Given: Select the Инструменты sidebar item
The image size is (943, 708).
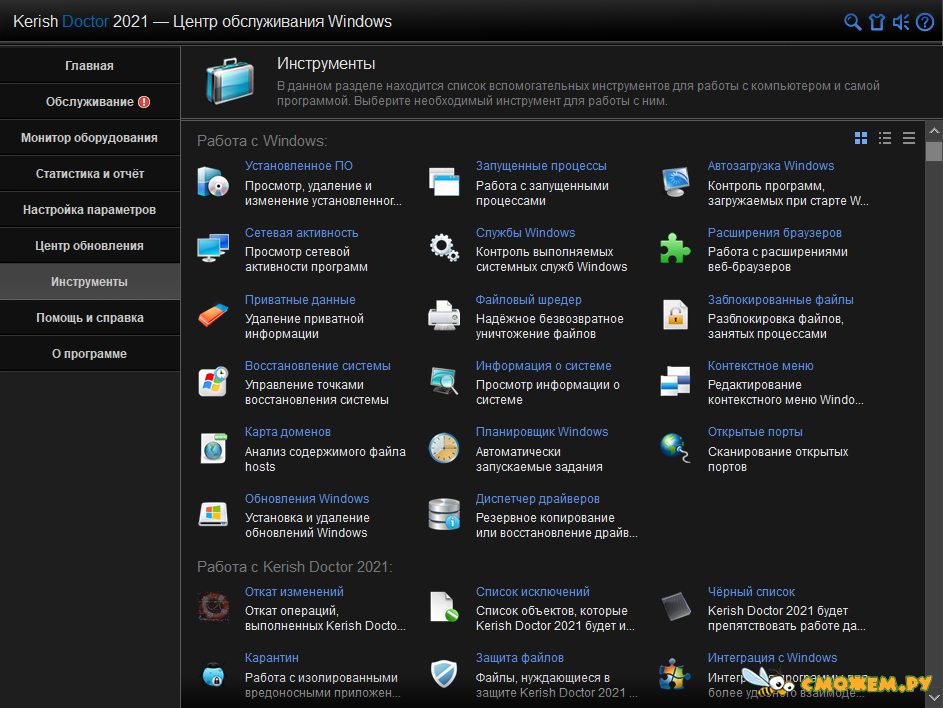Looking at the screenshot, I should [x=90, y=282].
